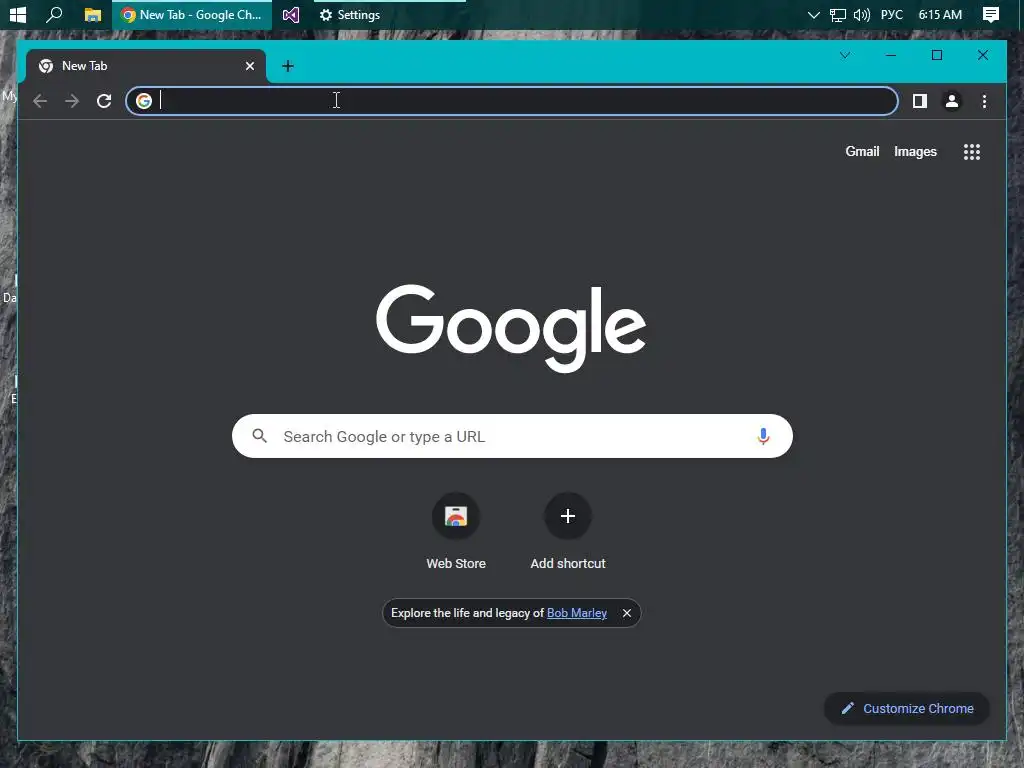Minimize the Chrome window
This screenshot has width=1024, height=768.
[891, 56]
